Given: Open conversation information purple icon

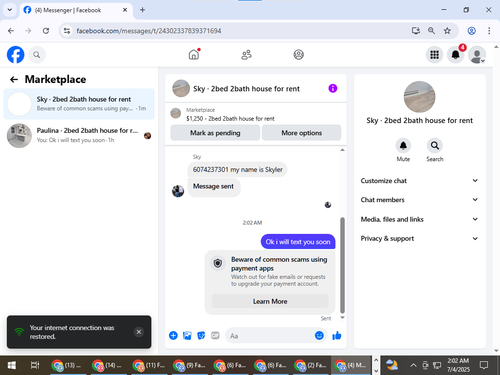Looking at the screenshot, I should tap(333, 88).
